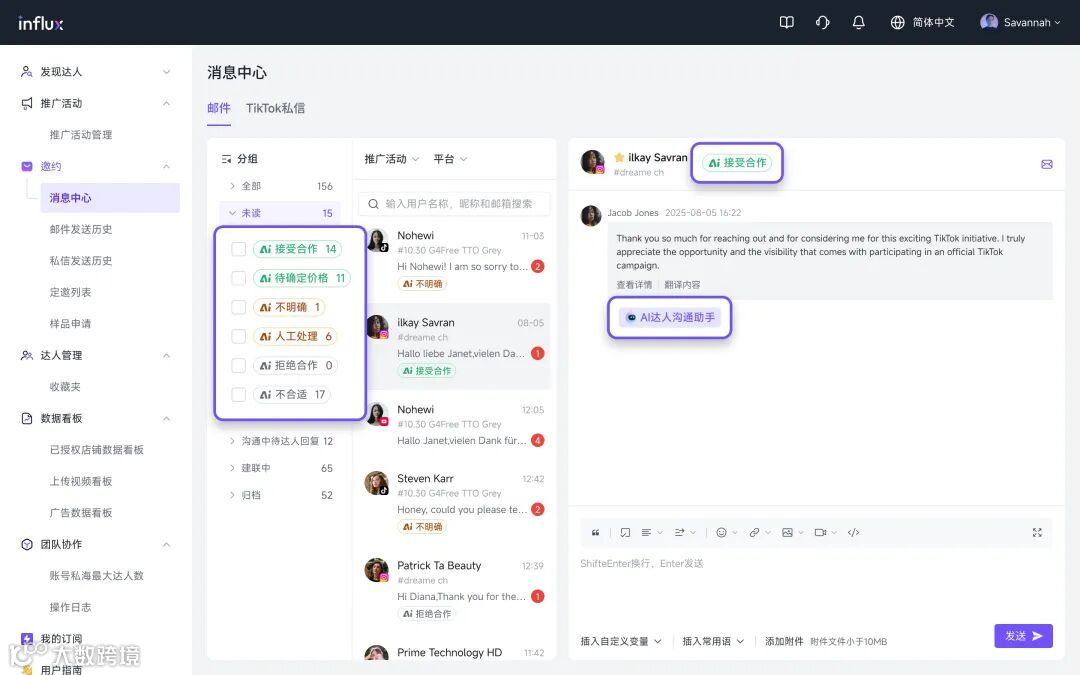The width and height of the screenshot is (1080, 675).
Task: Open the 插入常用语 dropdown
Action: (713, 641)
